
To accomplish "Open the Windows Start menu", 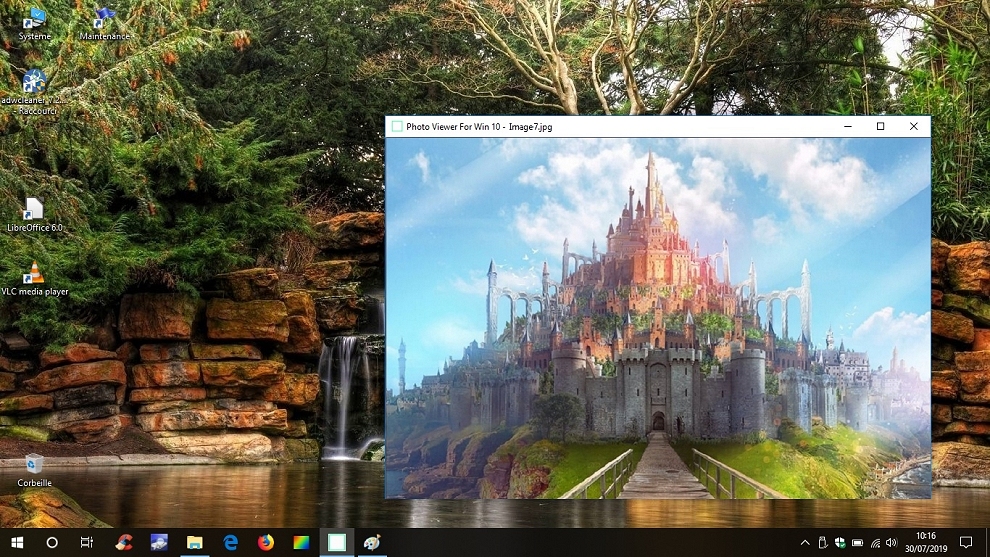I will point(17,542).
